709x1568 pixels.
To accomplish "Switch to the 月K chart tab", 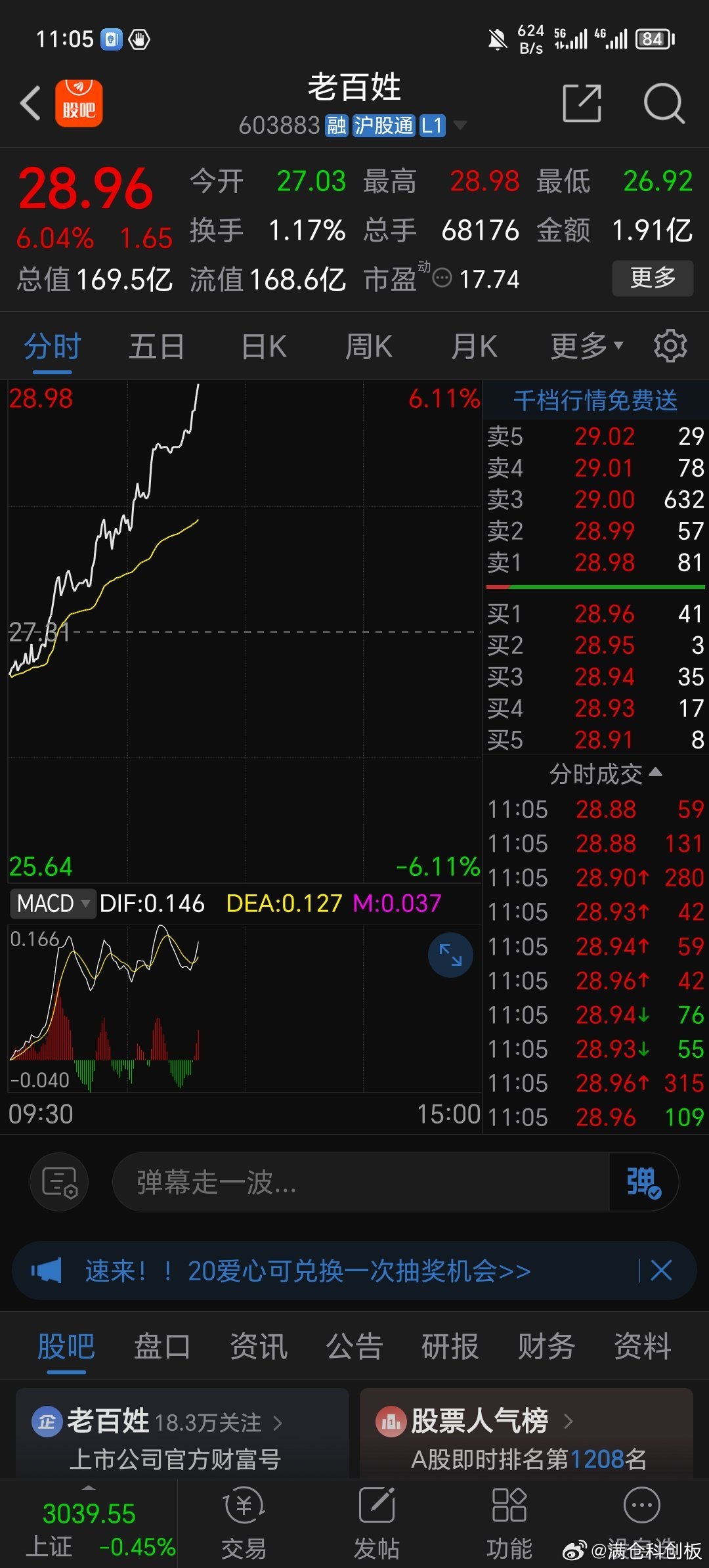I will [474, 346].
